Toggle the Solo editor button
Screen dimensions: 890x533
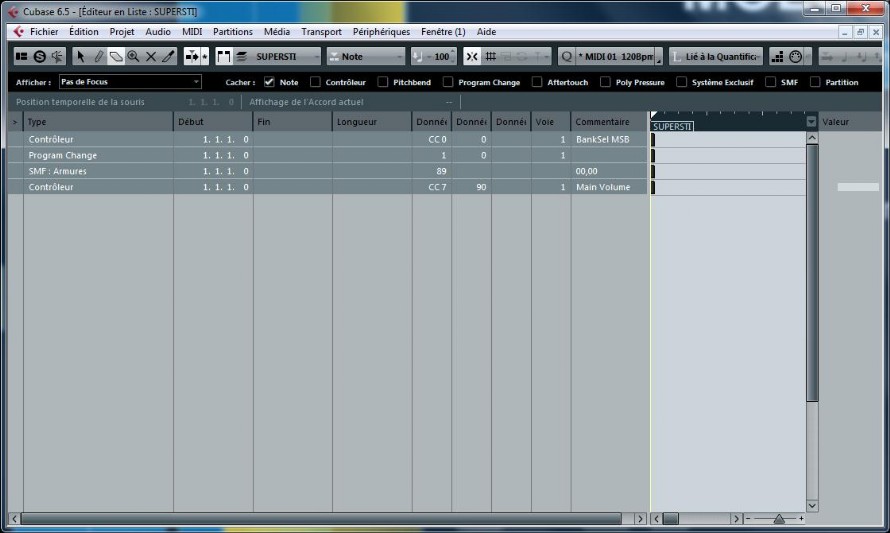click(x=39, y=56)
